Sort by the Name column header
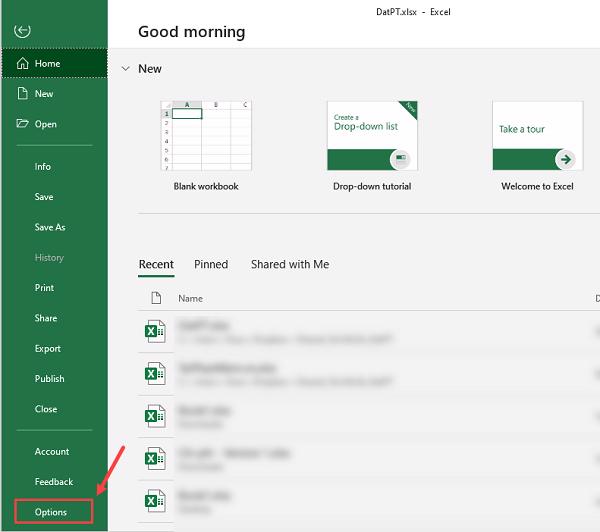600x532 pixels. (x=191, y=299)
